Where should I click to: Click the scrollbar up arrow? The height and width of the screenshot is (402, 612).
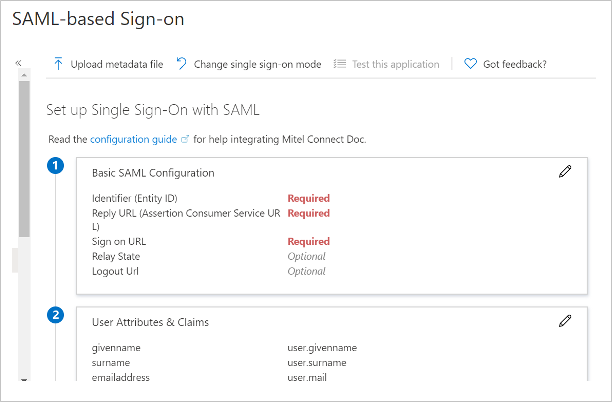click(x=24, y=75)
